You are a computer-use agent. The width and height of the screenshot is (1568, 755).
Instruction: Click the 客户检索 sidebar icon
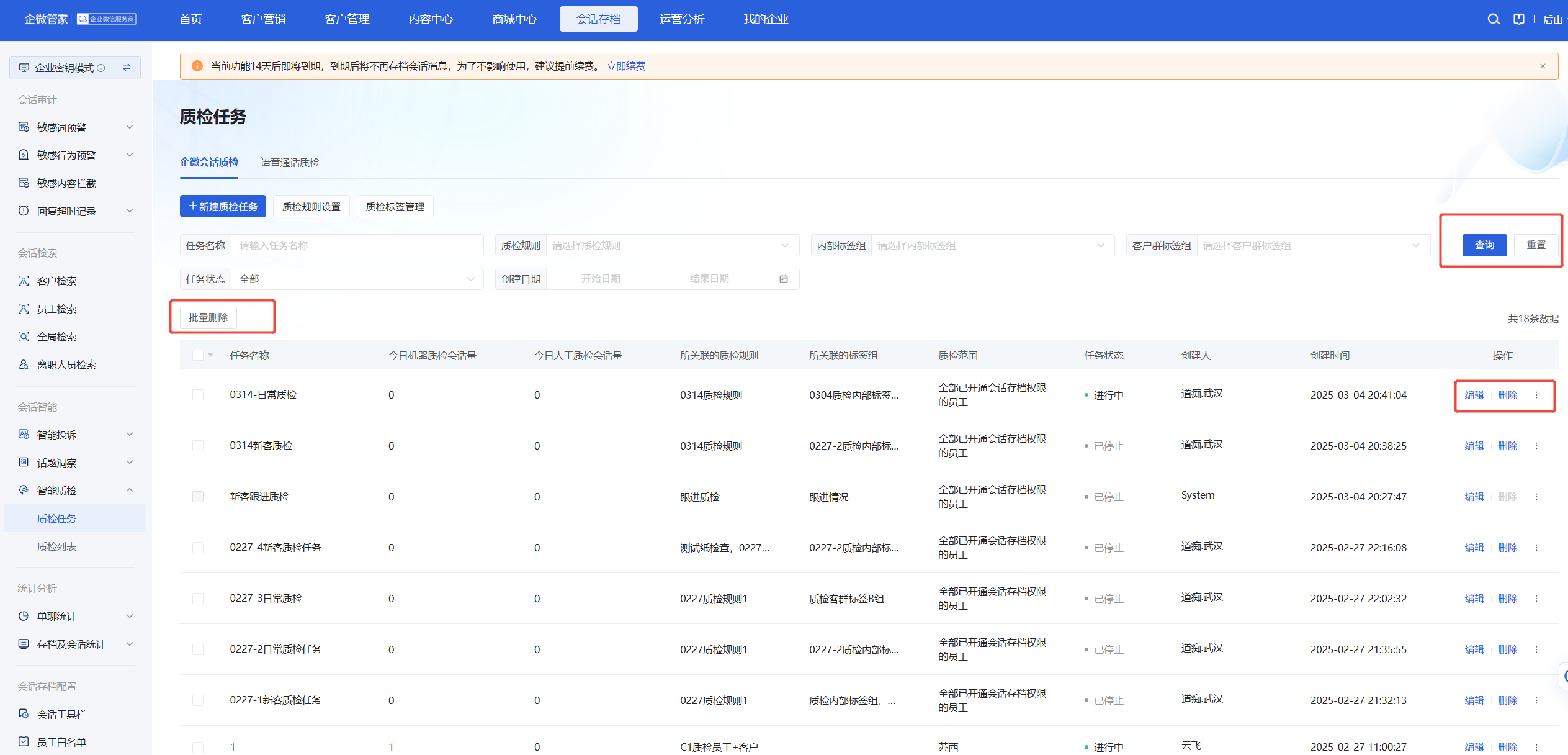(x=24, y=281)
